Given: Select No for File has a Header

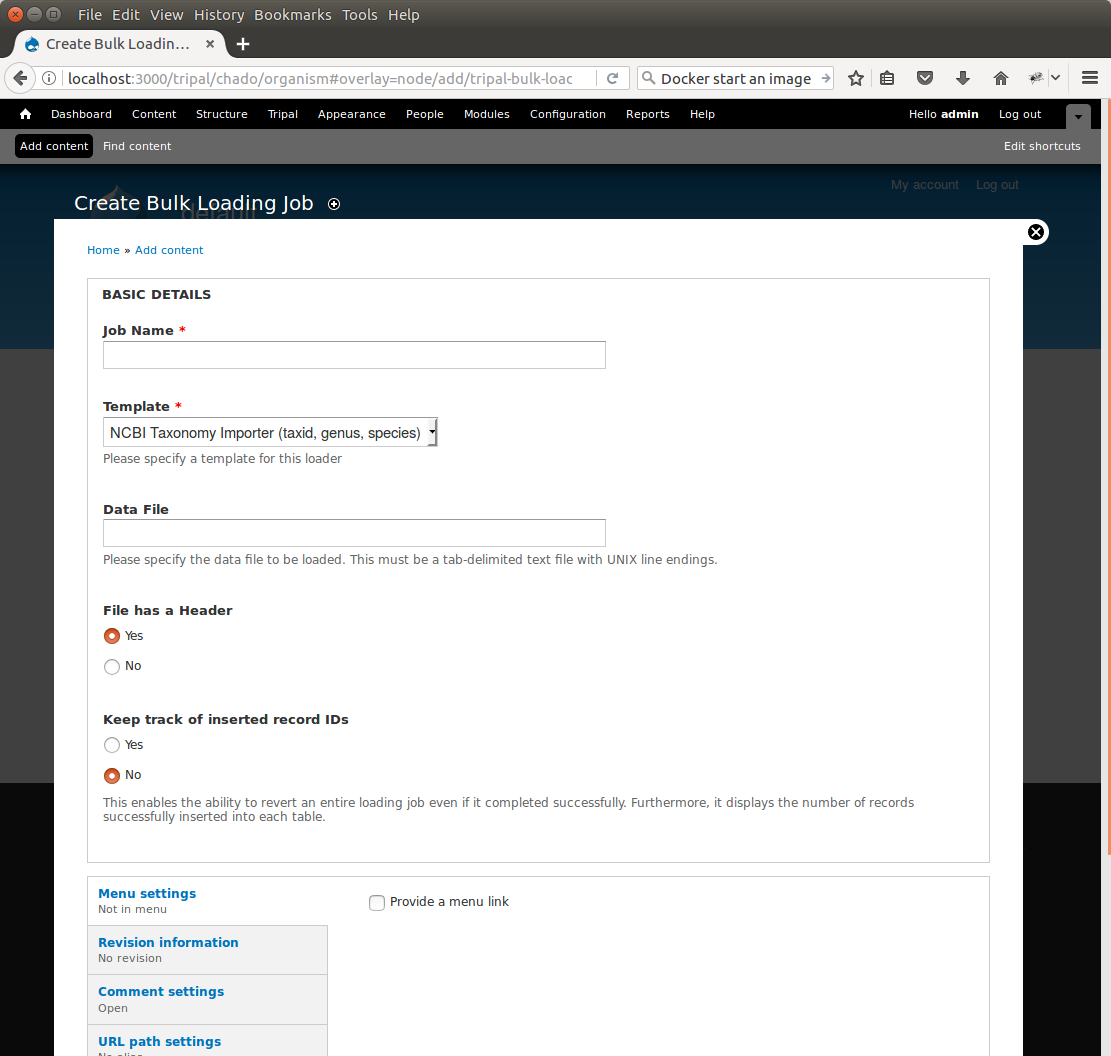Looking at the screenshot, I should pos(112,666).
